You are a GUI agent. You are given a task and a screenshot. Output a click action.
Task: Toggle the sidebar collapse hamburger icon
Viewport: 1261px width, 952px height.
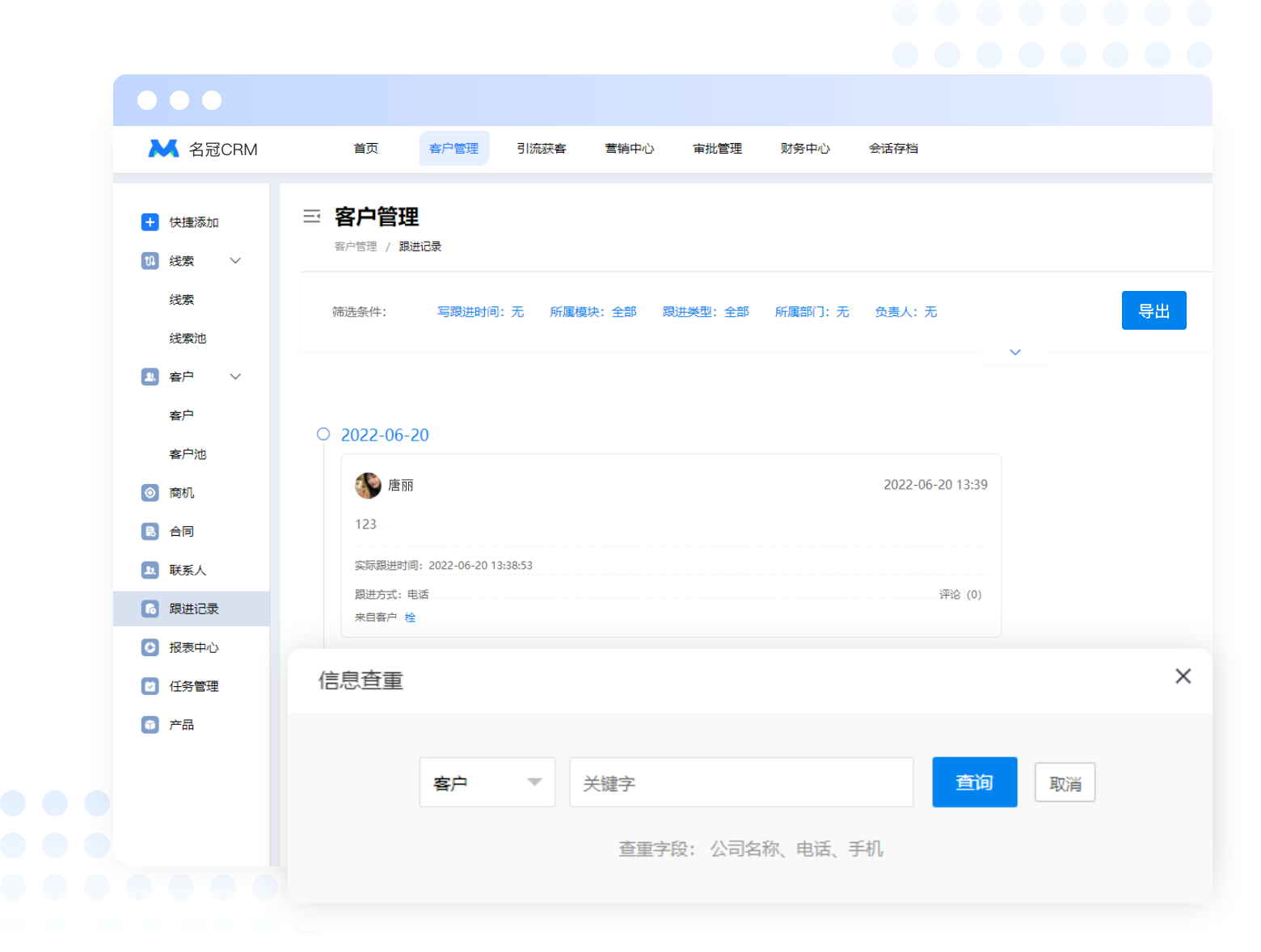pos(311,216)
